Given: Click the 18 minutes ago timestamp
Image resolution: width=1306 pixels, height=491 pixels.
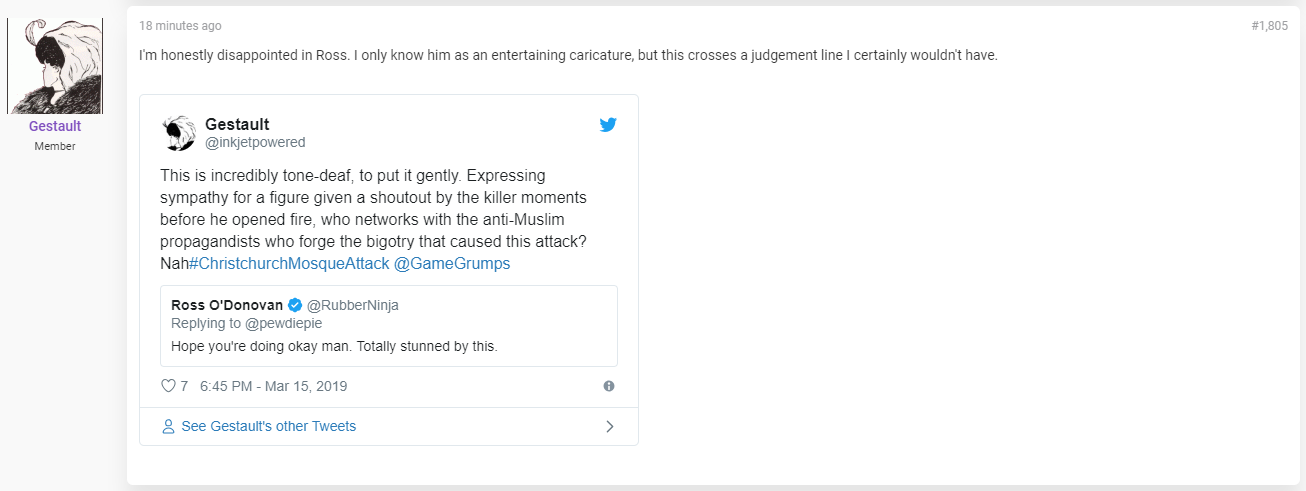Looking at the screenshot, I should coord(180,26).
